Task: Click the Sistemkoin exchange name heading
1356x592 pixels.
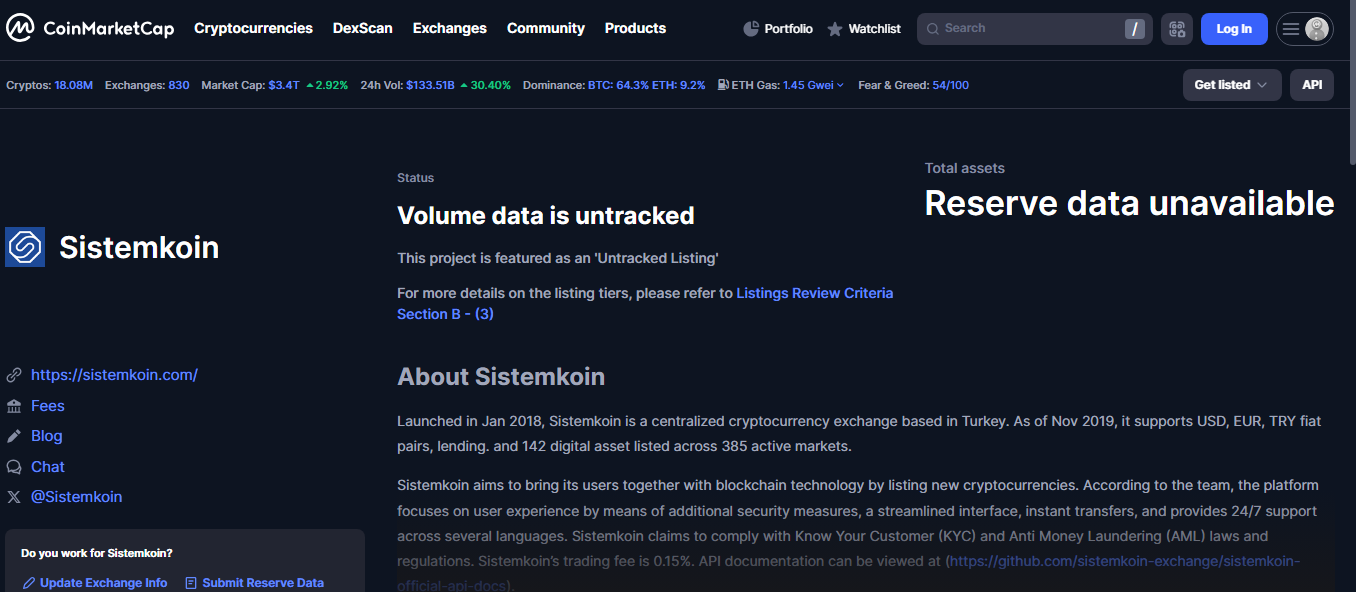Action: tap(139, 247)
